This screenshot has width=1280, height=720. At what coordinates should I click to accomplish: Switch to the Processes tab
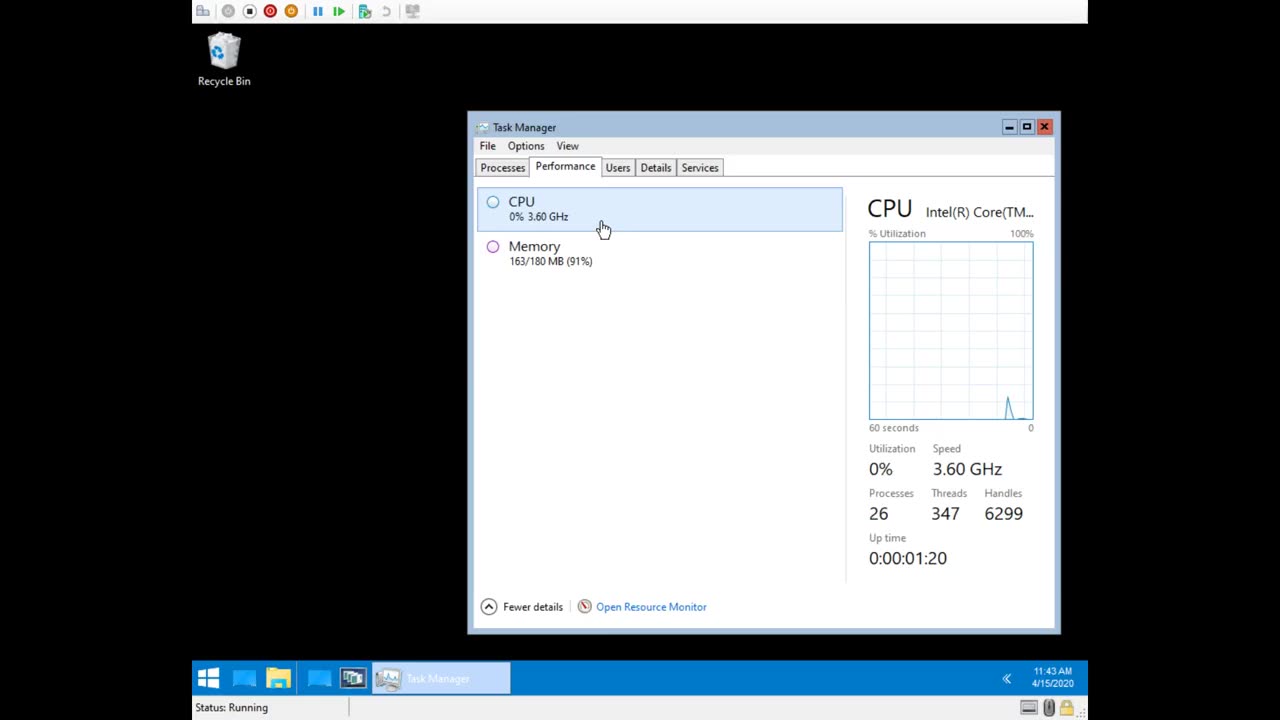502,168
